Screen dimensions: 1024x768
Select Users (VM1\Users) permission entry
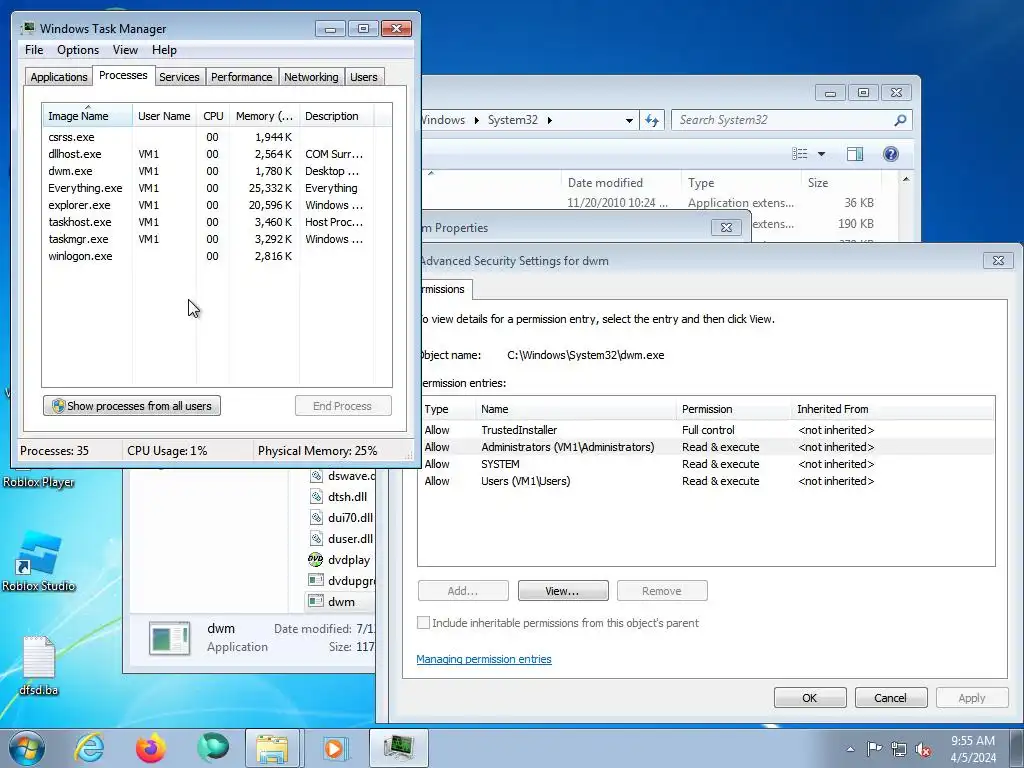[x=707, y=481]
